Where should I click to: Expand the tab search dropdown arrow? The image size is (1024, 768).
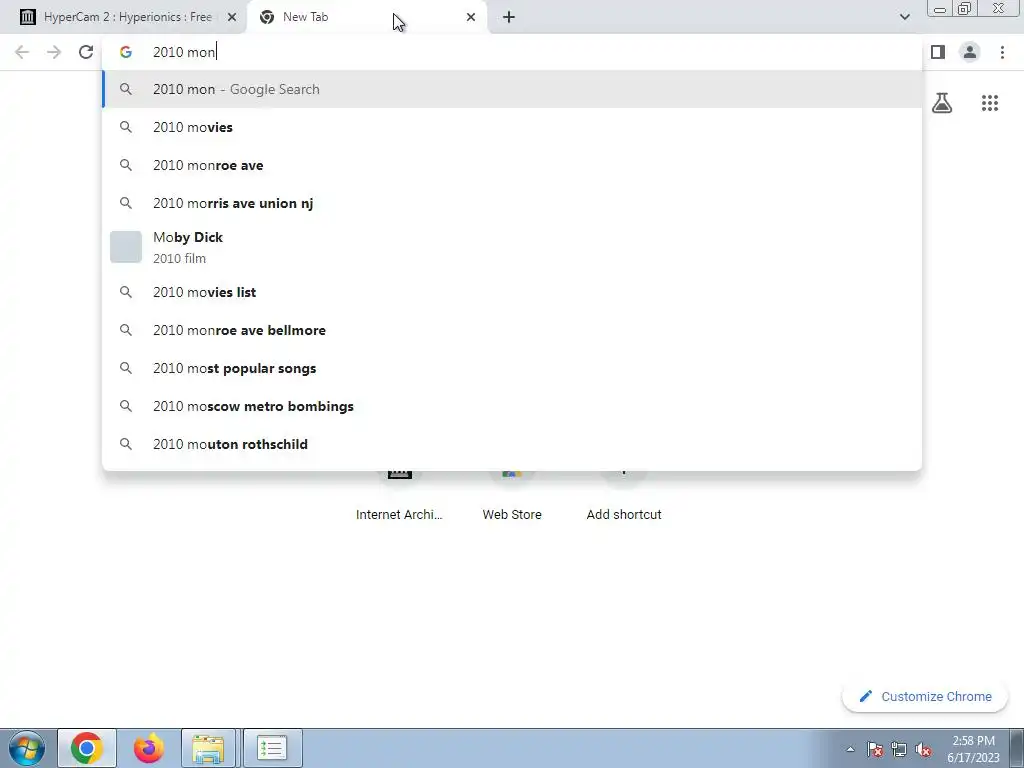(x=904, y=17)
